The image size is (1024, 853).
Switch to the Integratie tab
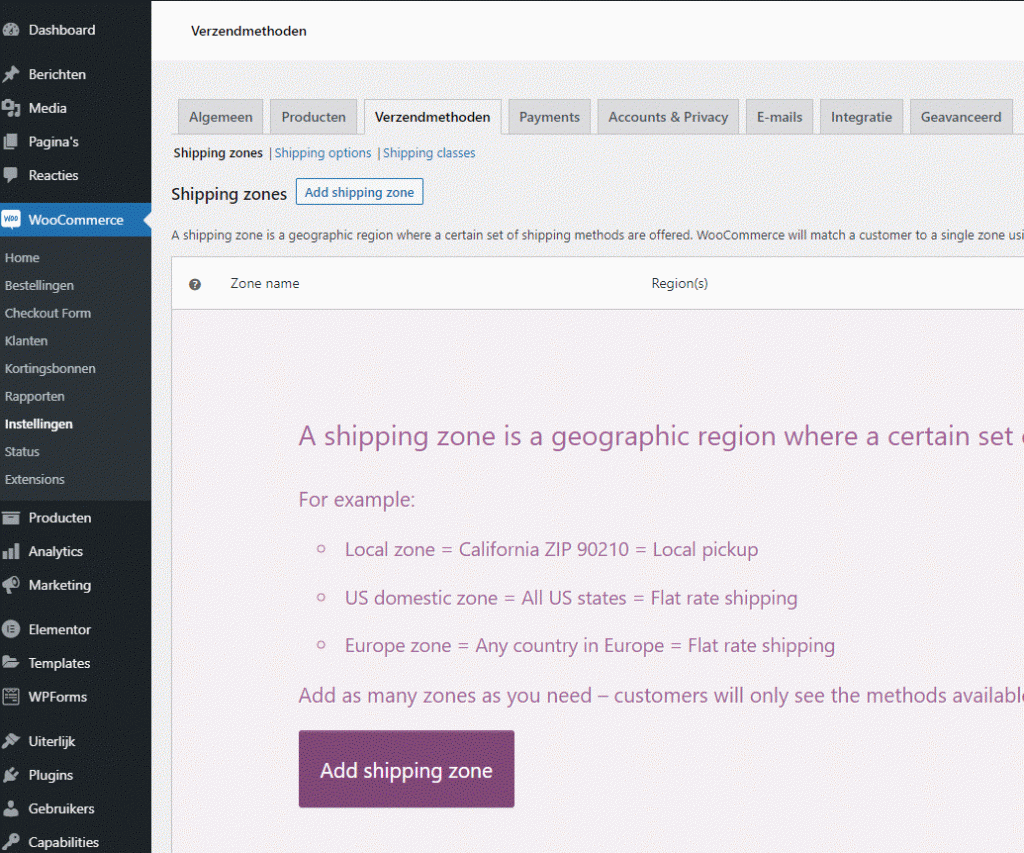click(861, 117)
